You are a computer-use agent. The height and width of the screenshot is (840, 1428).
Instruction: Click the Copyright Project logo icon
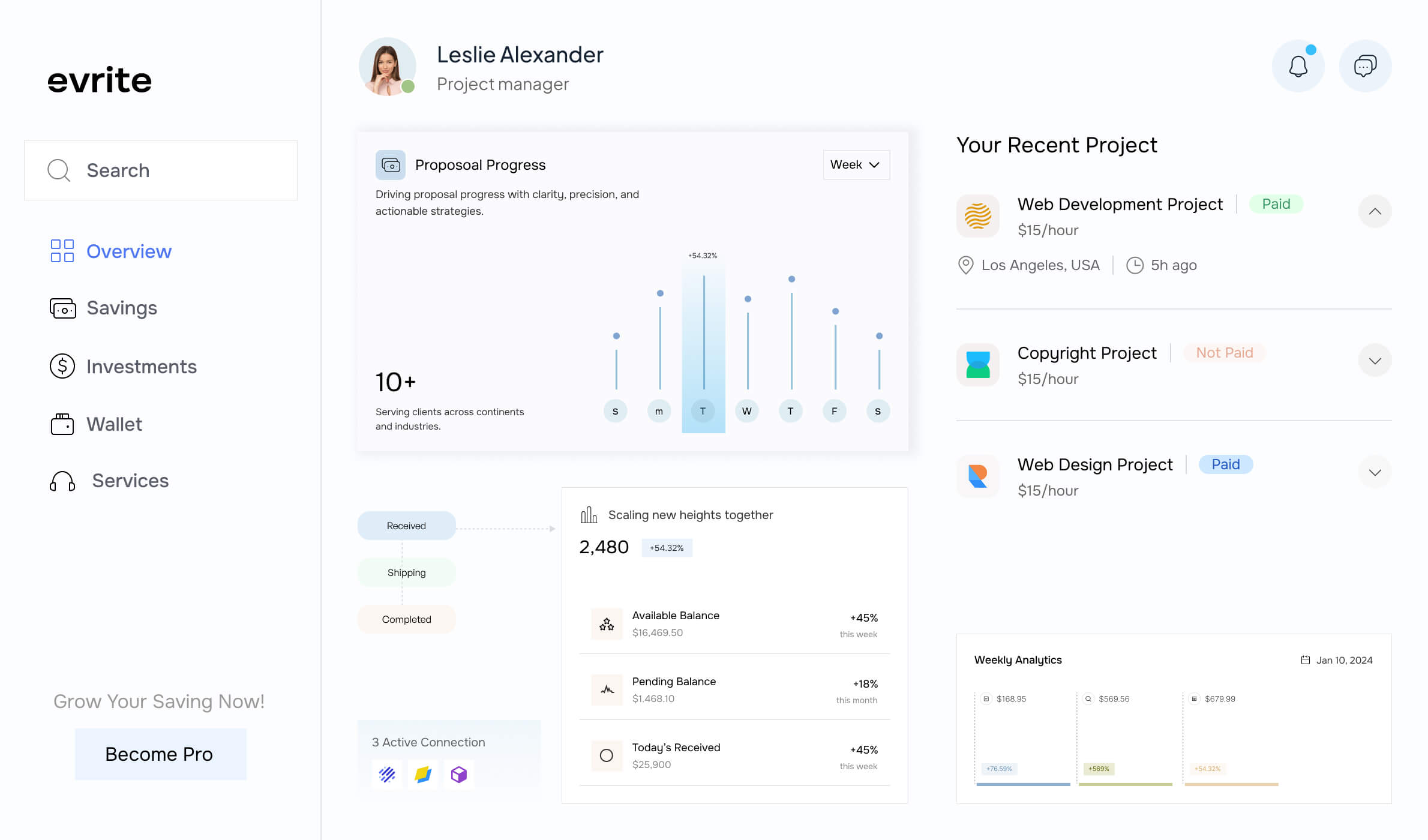pos(977,365)
